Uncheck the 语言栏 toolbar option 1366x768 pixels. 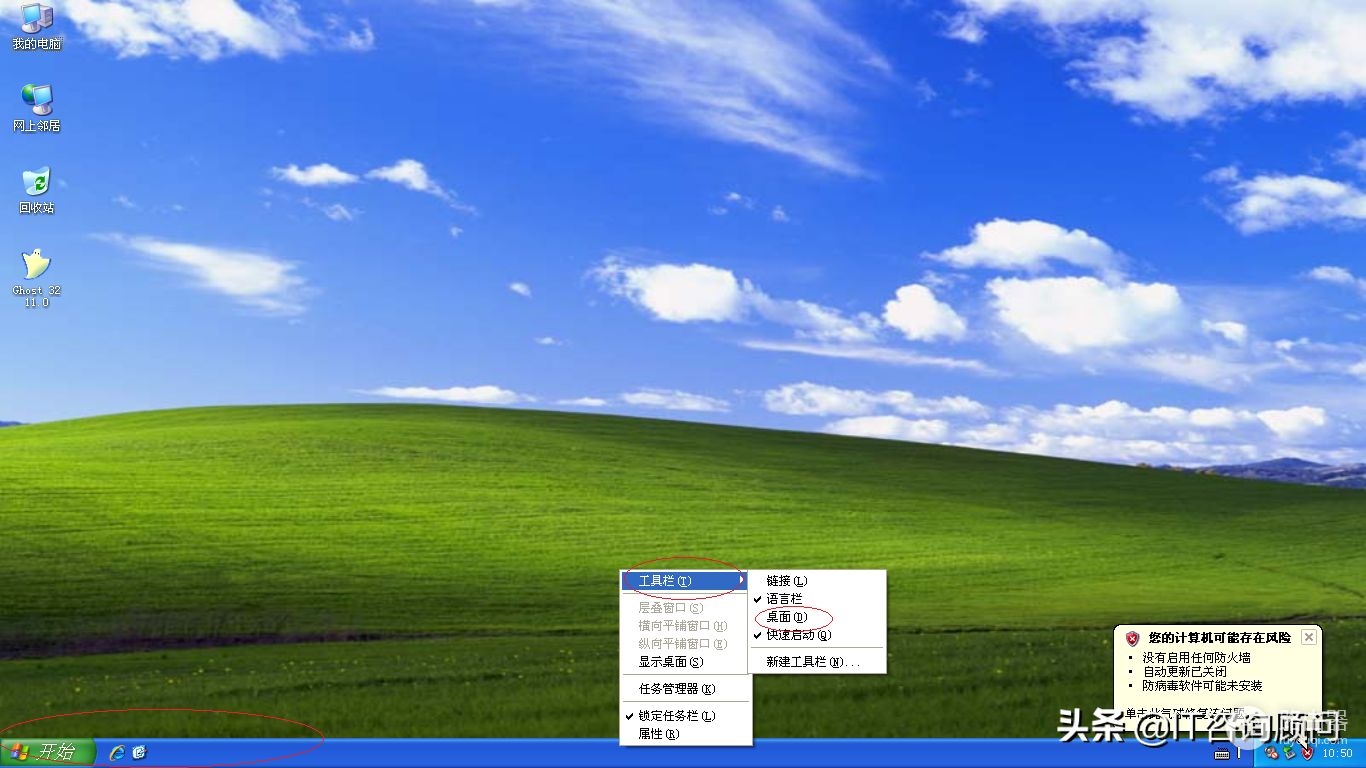pos(817,599)
